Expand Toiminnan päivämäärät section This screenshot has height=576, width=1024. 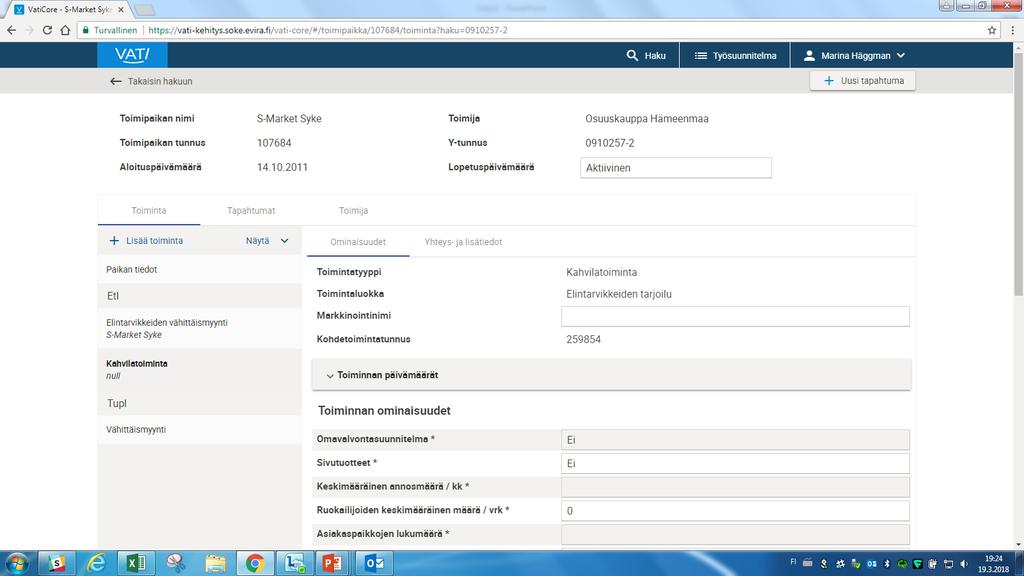coord(611,375)
